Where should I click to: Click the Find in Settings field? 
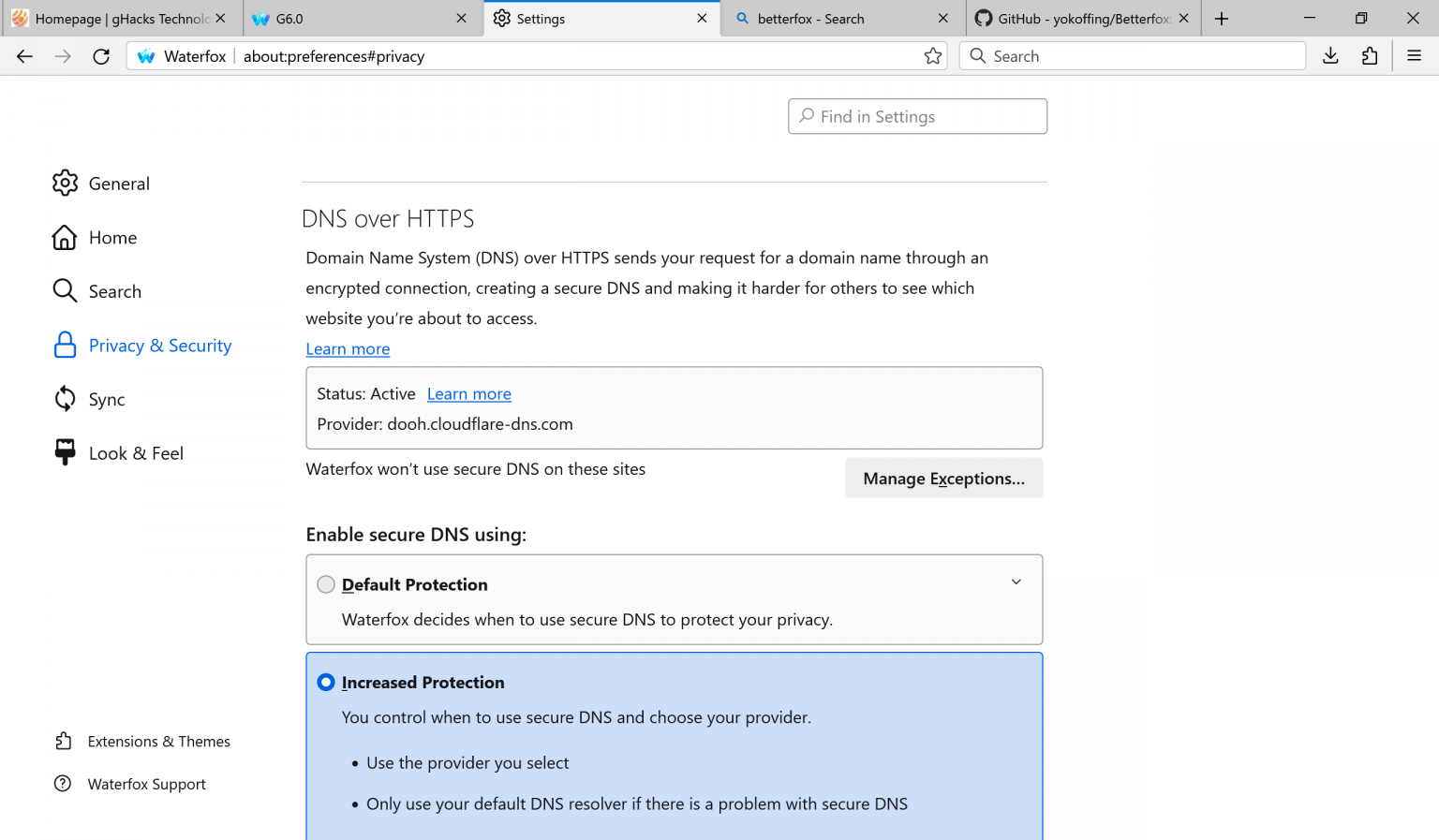[x=916, y=116]
